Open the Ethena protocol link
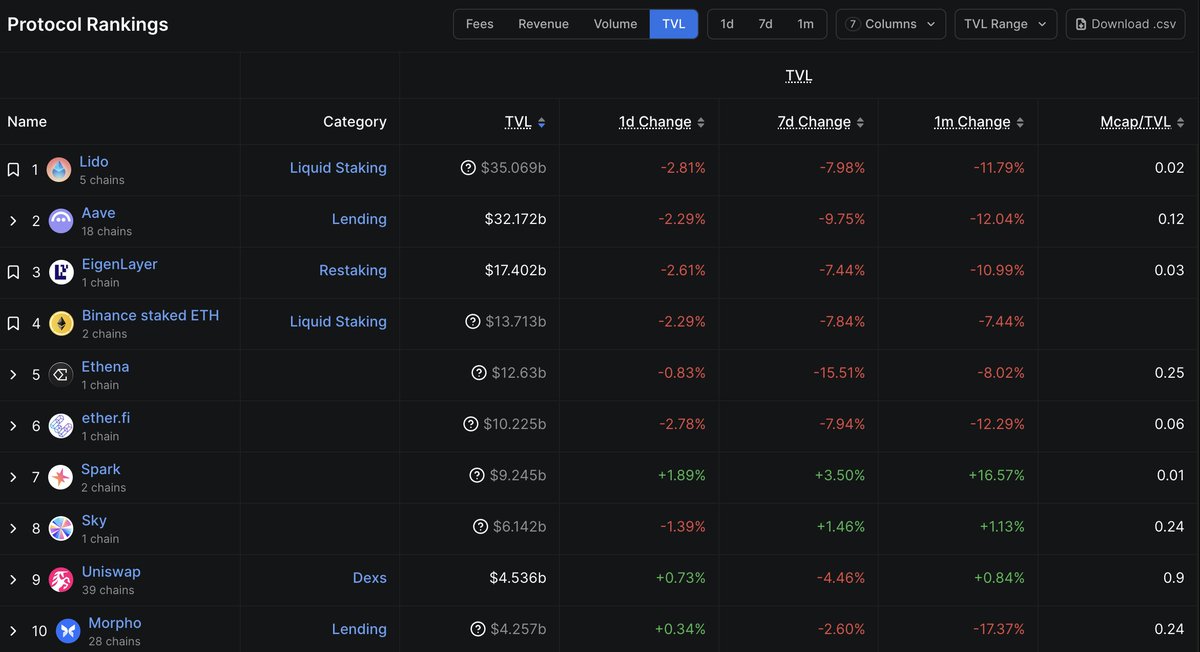 105,366
